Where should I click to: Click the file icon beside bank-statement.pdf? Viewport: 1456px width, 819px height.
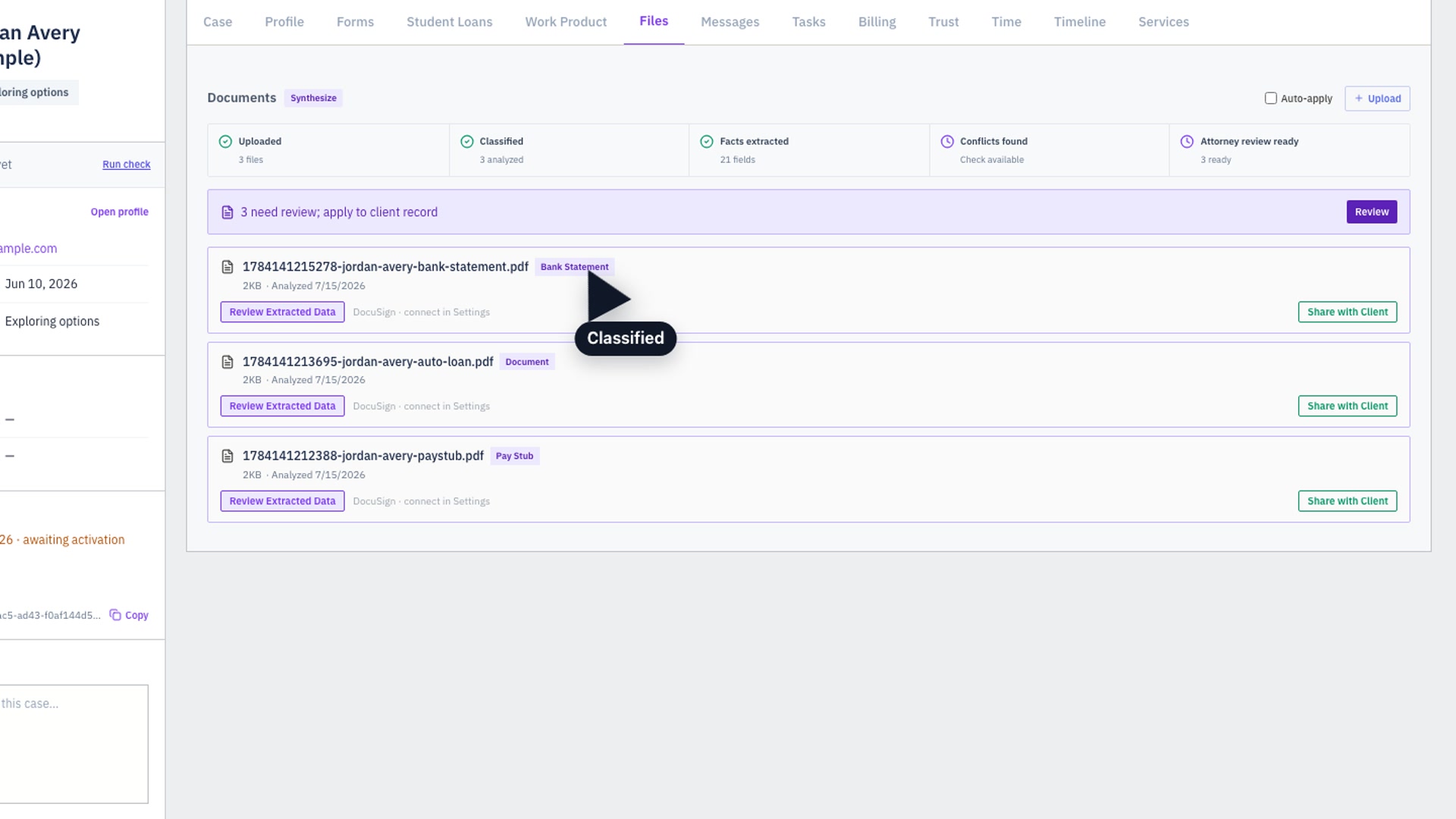click(227, 267)
